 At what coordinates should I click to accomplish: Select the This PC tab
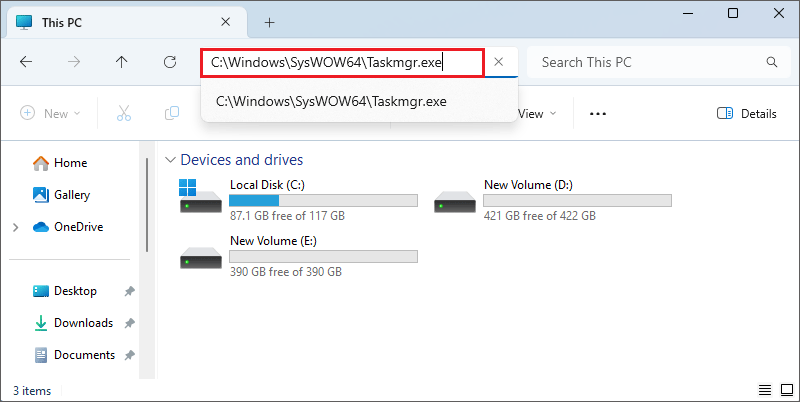coord(128,22)
